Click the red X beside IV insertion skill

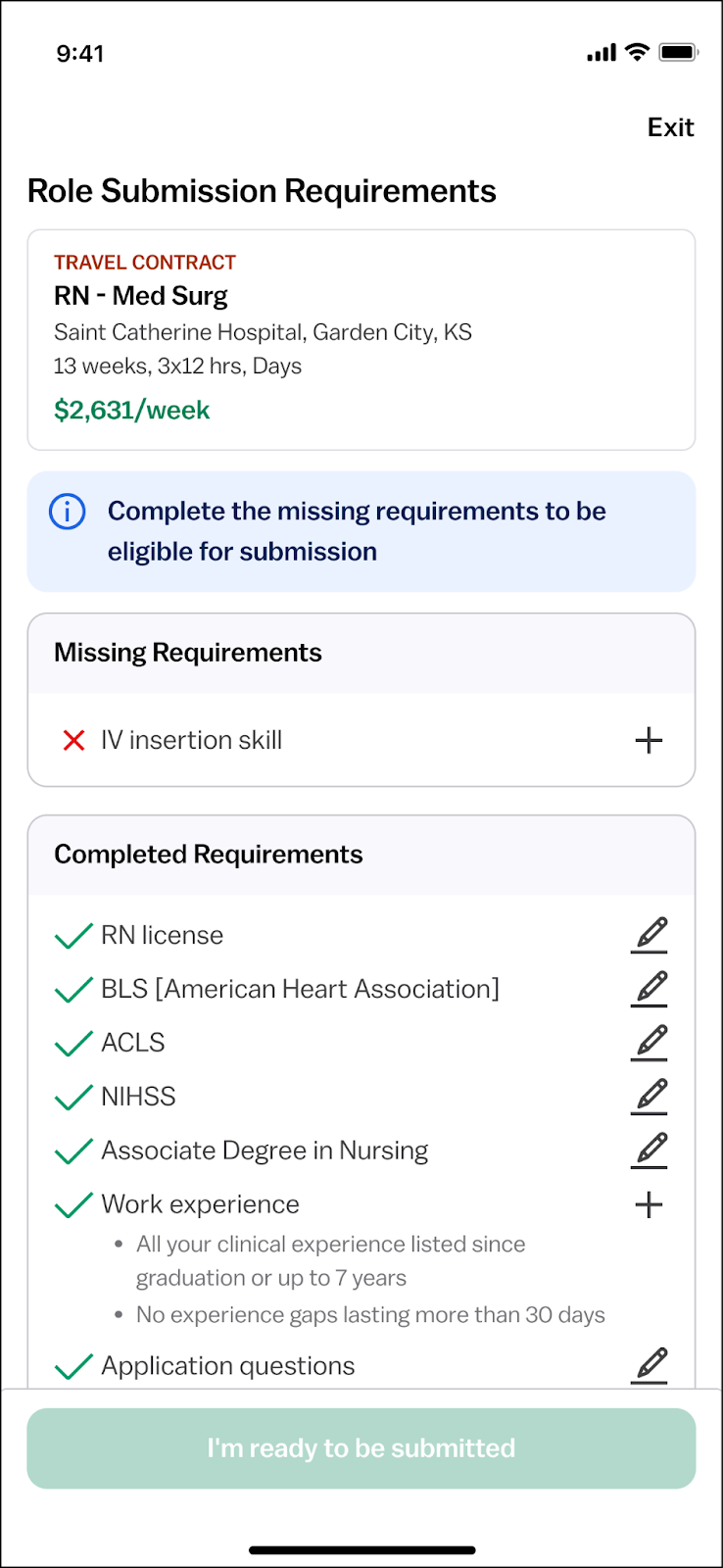coord(73,740)
